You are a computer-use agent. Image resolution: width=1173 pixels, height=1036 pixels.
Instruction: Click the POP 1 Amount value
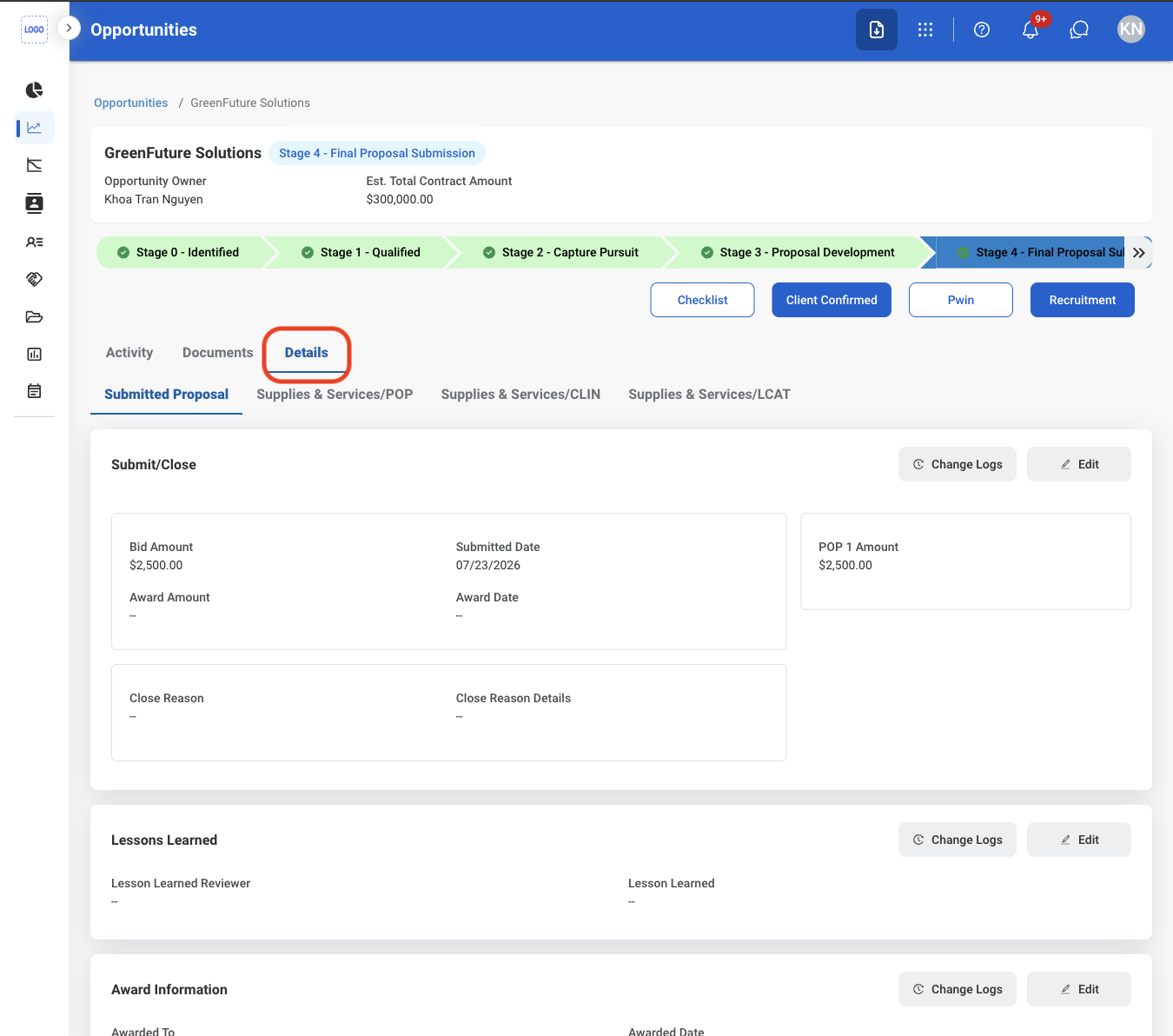click(x=845, y=565)
